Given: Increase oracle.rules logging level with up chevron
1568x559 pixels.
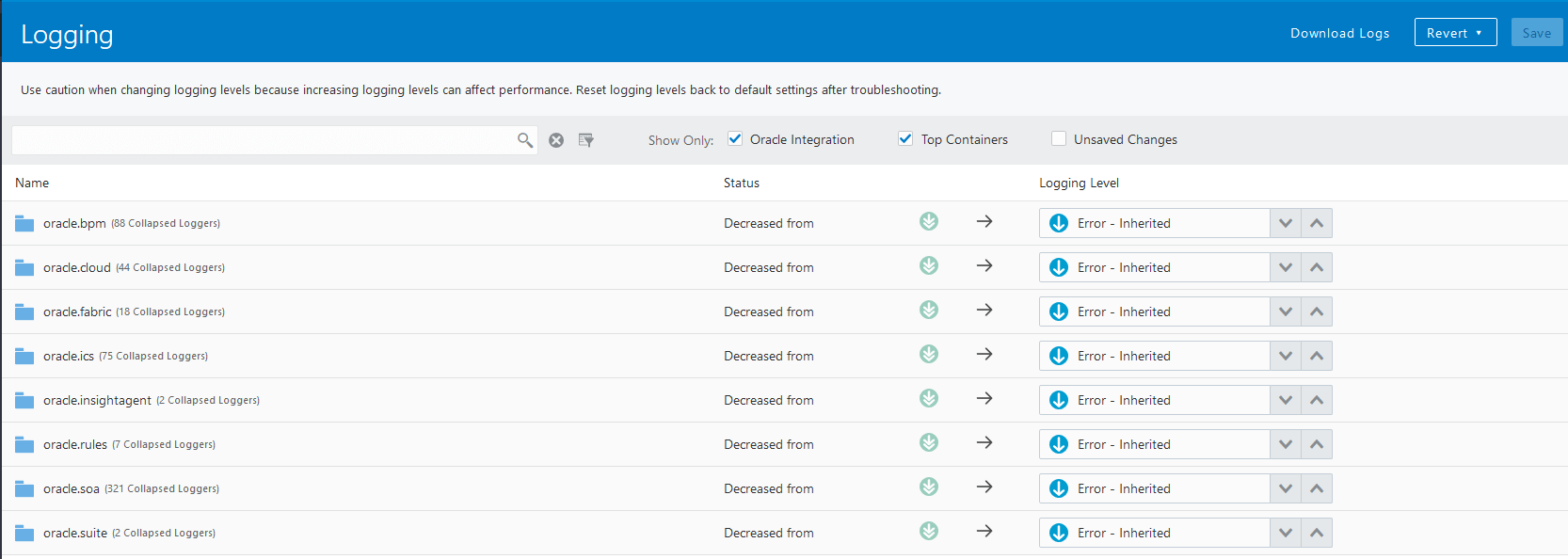Looking at the screenshot, I should 1317,444.
